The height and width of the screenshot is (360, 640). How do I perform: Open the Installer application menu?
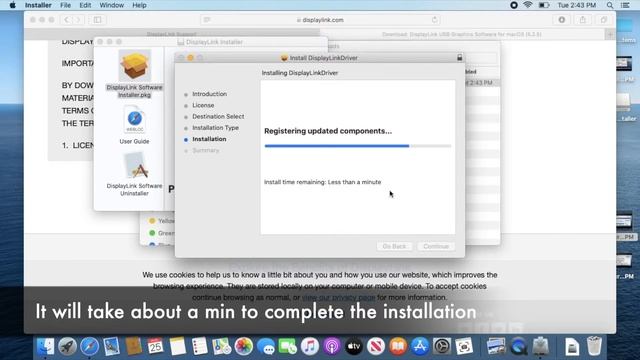(x=38, y=5)
